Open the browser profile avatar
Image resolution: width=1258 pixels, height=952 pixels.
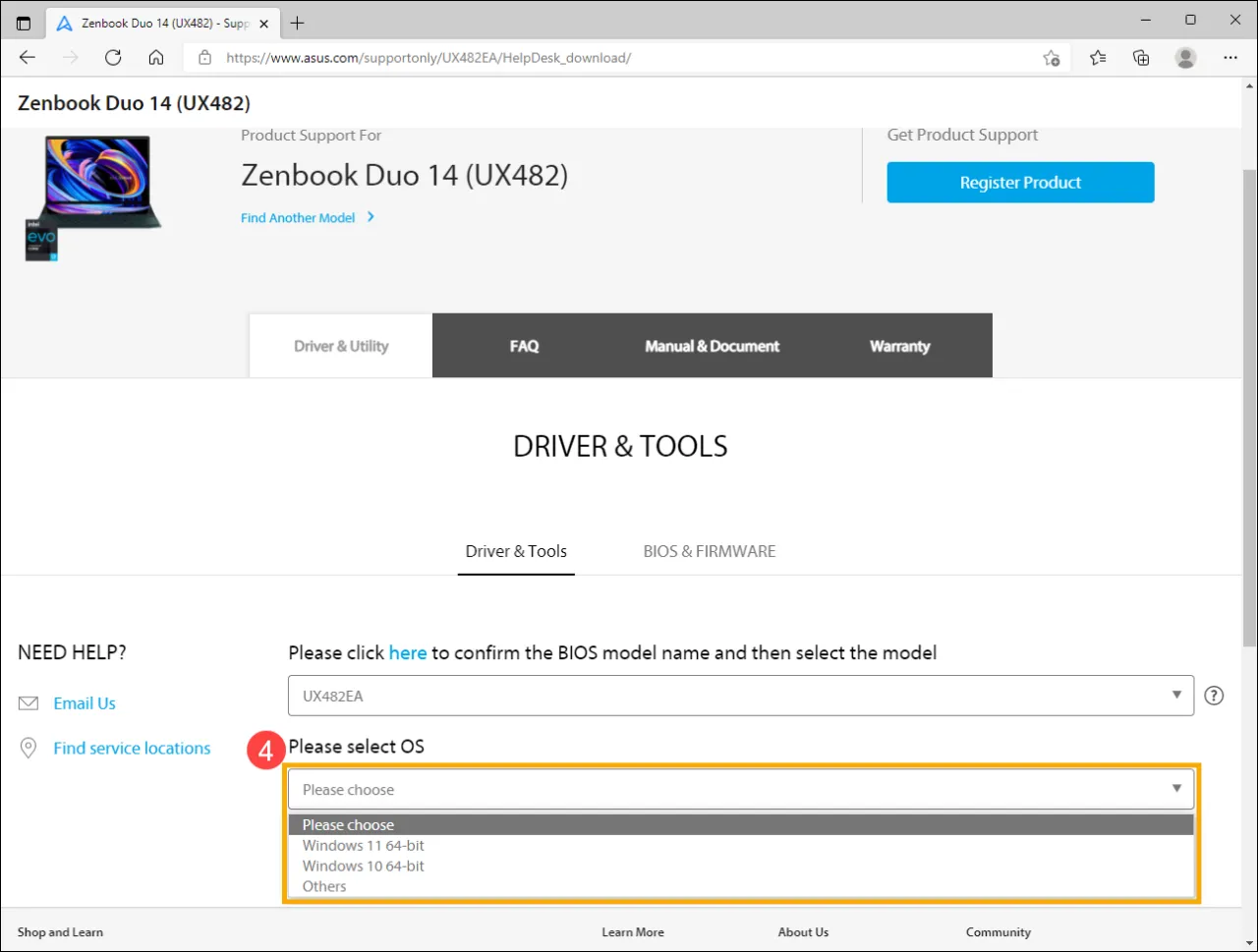(1185, 58)
